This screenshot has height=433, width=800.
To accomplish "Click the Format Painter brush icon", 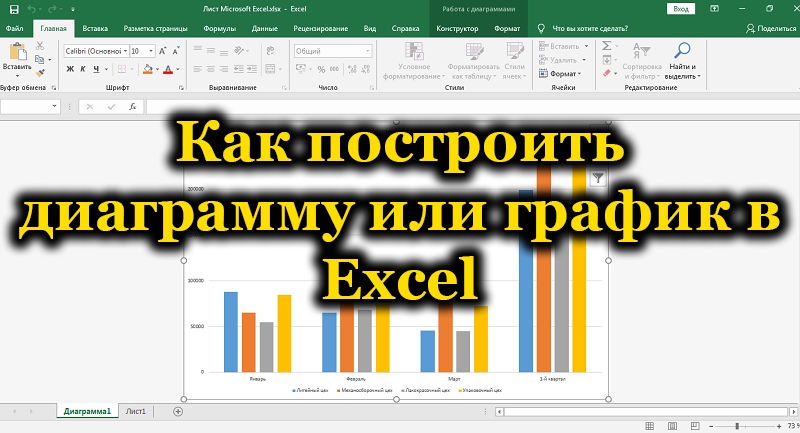I will click(41, 71).
